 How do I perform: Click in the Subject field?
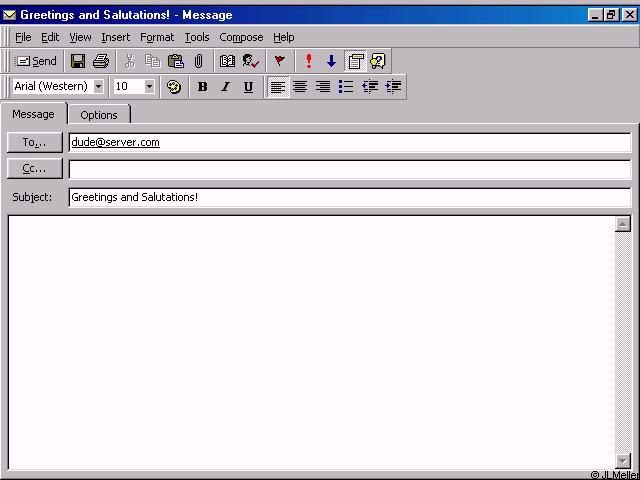(350, 197)
